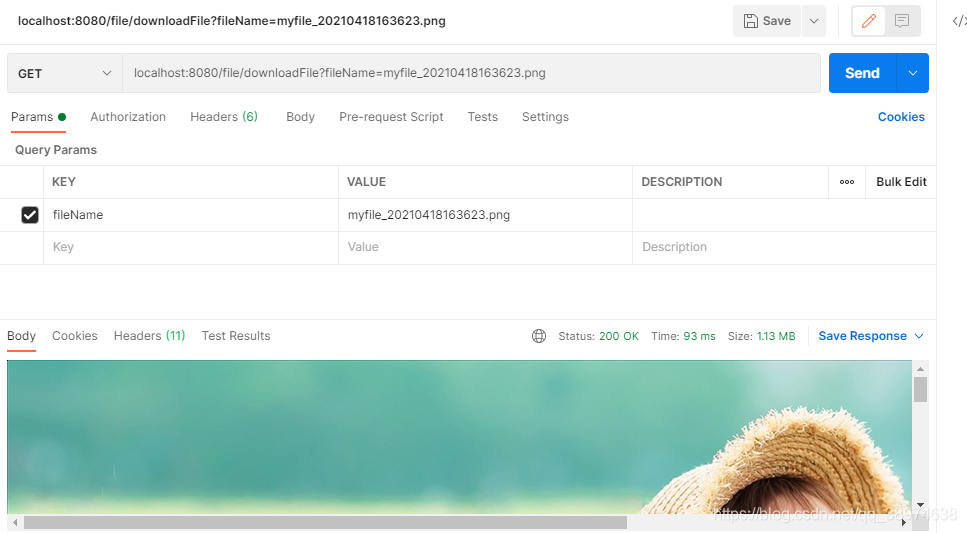
Task: Click the fileName key cell
Action: (191, 215)
